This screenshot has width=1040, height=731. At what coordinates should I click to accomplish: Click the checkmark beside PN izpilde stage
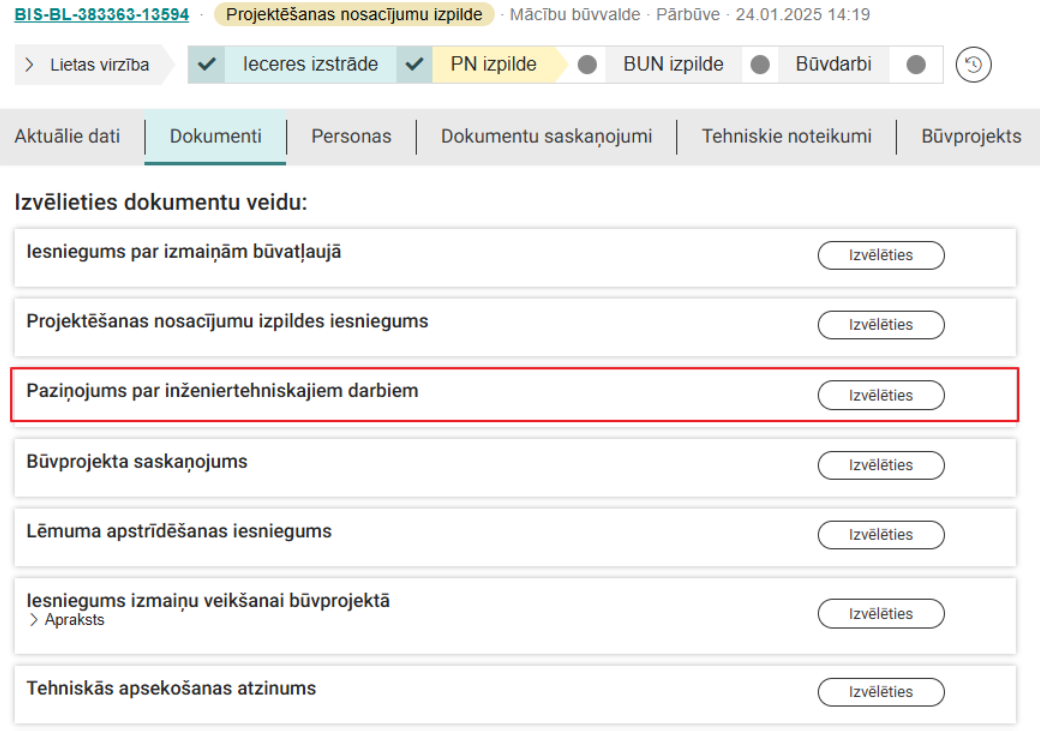tap(414, 63)
